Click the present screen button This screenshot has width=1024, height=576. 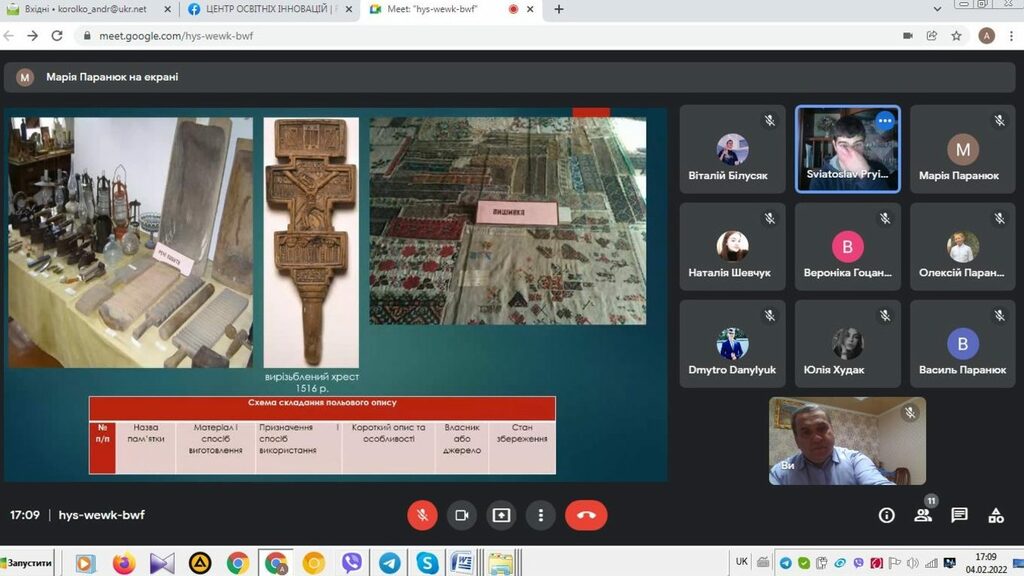(501, 515)
